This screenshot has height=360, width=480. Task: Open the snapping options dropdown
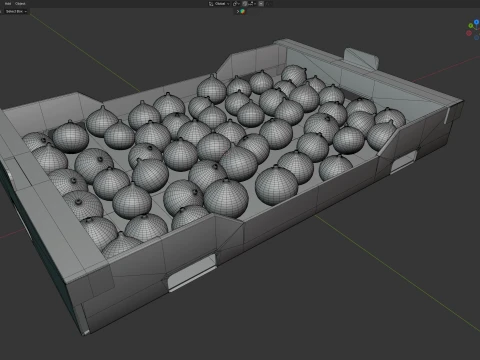252,4
